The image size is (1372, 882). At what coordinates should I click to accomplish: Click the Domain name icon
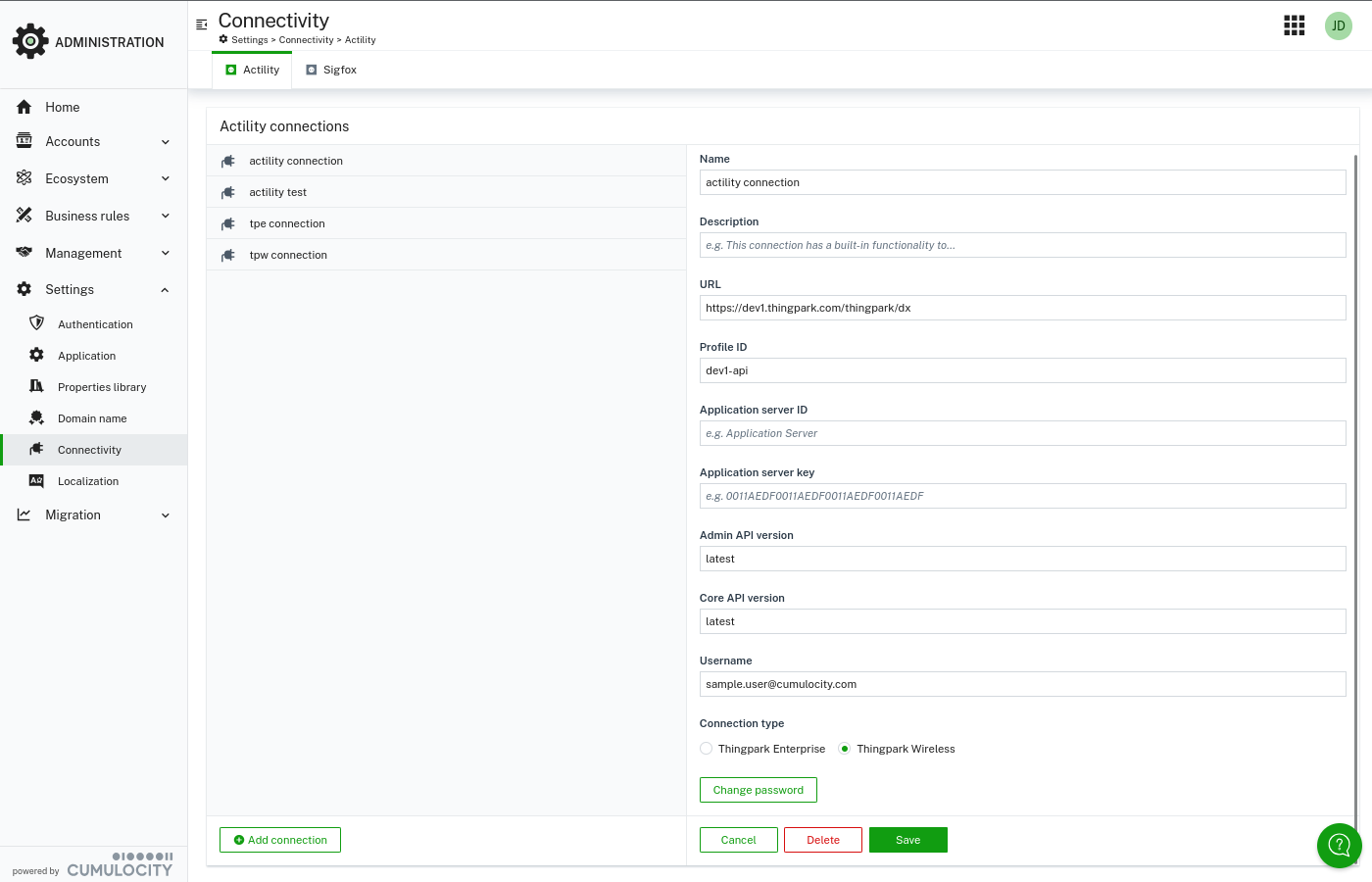click(x=36, y=417)
